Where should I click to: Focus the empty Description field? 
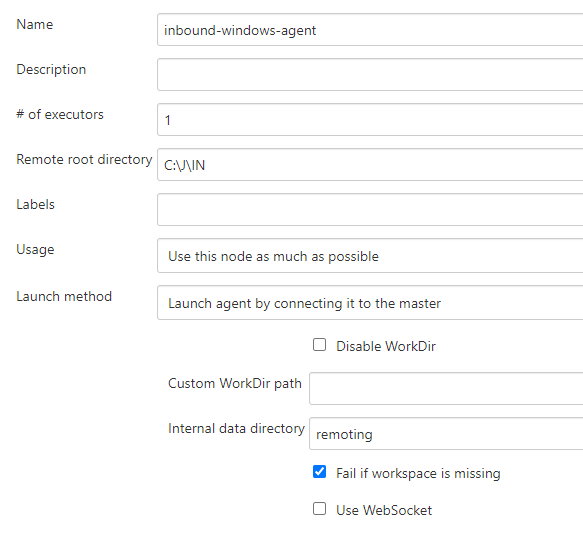(370, 74)
